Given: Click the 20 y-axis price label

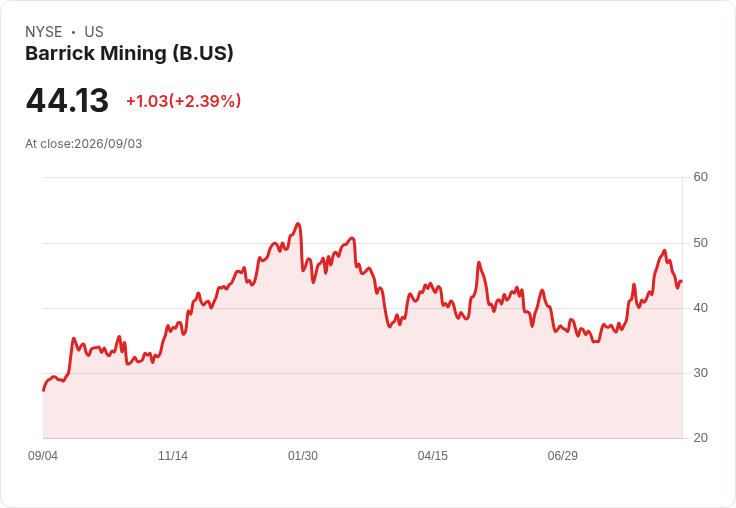Looking at the screenshot, I should [700, 438].
